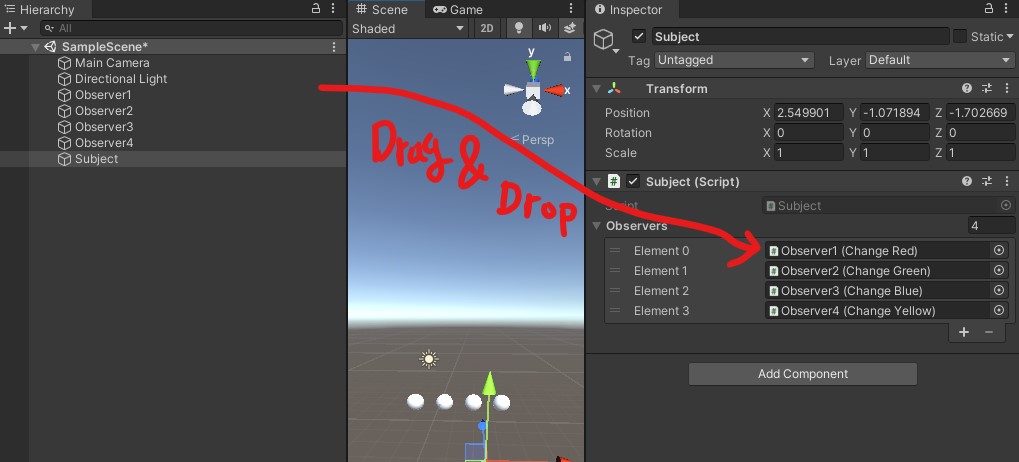Open Transform presets icon

click(x=987, y=88)
